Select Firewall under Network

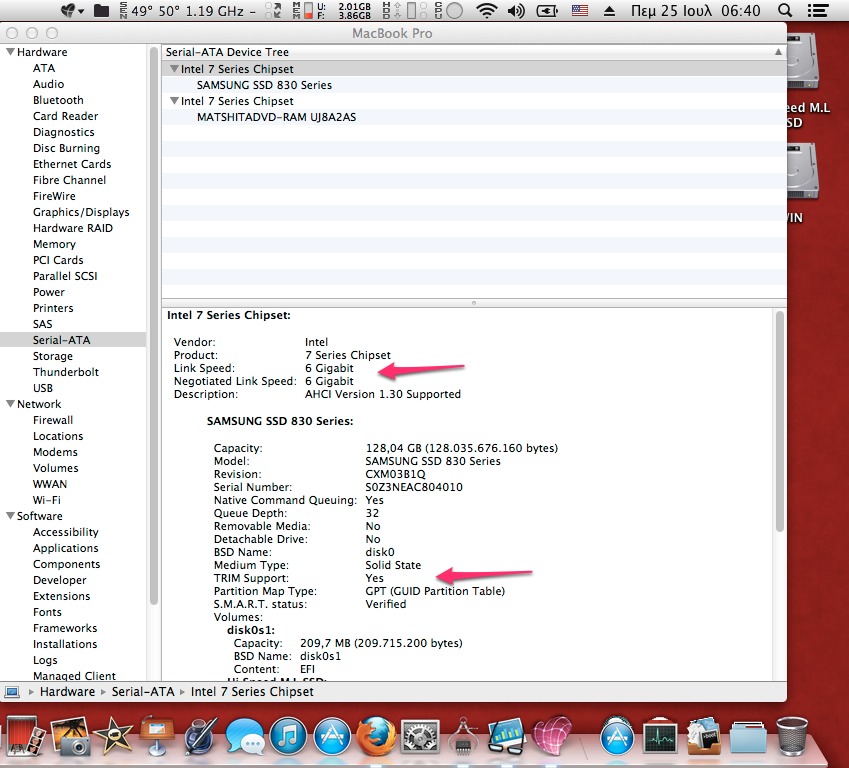tap(53, 420)
